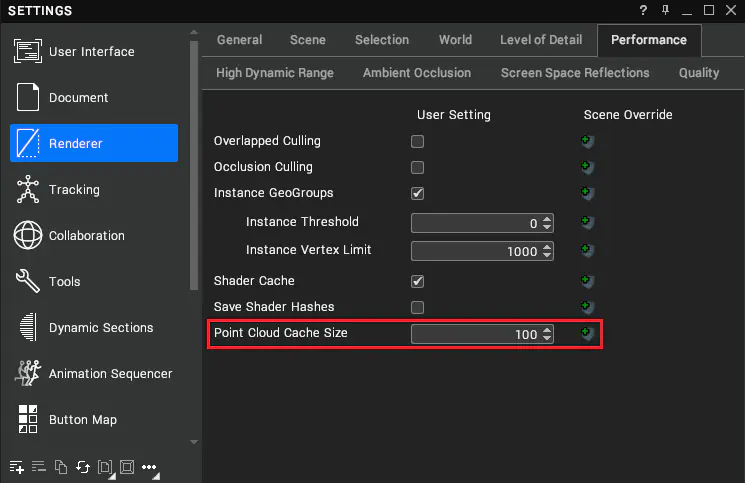Click the Instance Vertex Limit spinner arrows

(547, 251)
